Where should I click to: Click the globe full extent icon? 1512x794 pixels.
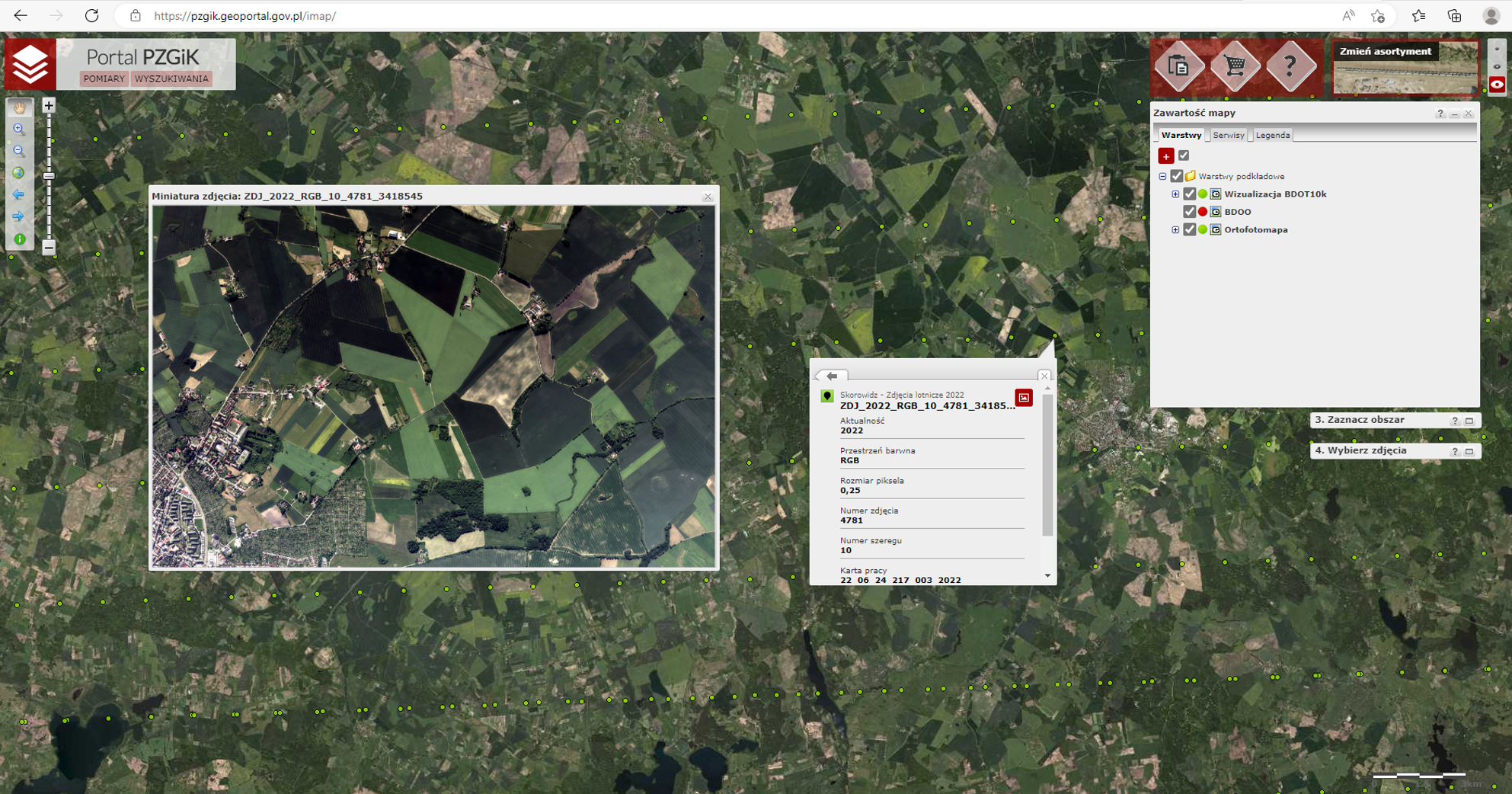(x=19, y=173)
